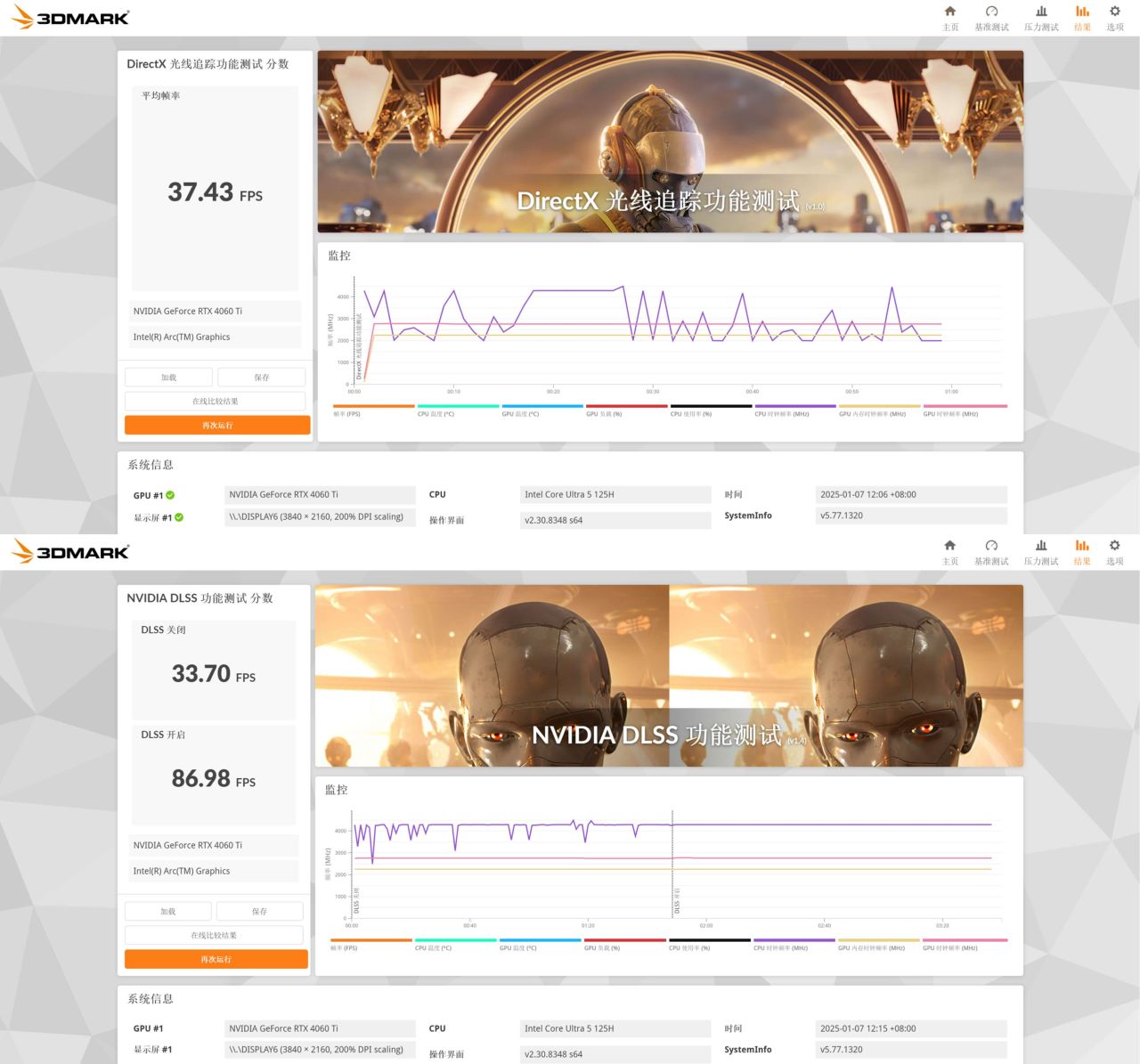Click green check icon beside 显示屏 #1
The image size is (1140, 1064).
click(x=179, y=517)
